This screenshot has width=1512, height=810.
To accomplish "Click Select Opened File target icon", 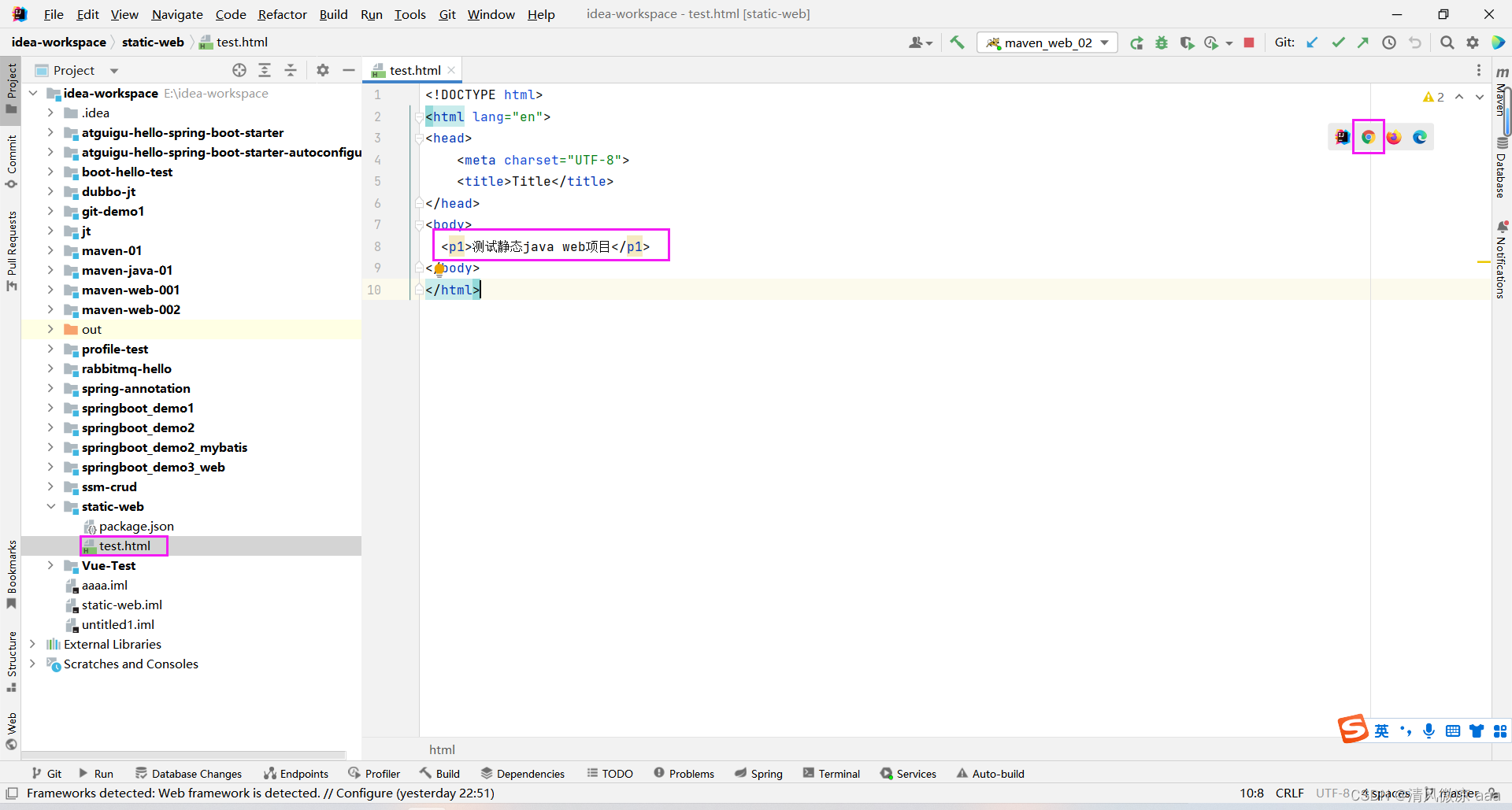I will 239,70.
